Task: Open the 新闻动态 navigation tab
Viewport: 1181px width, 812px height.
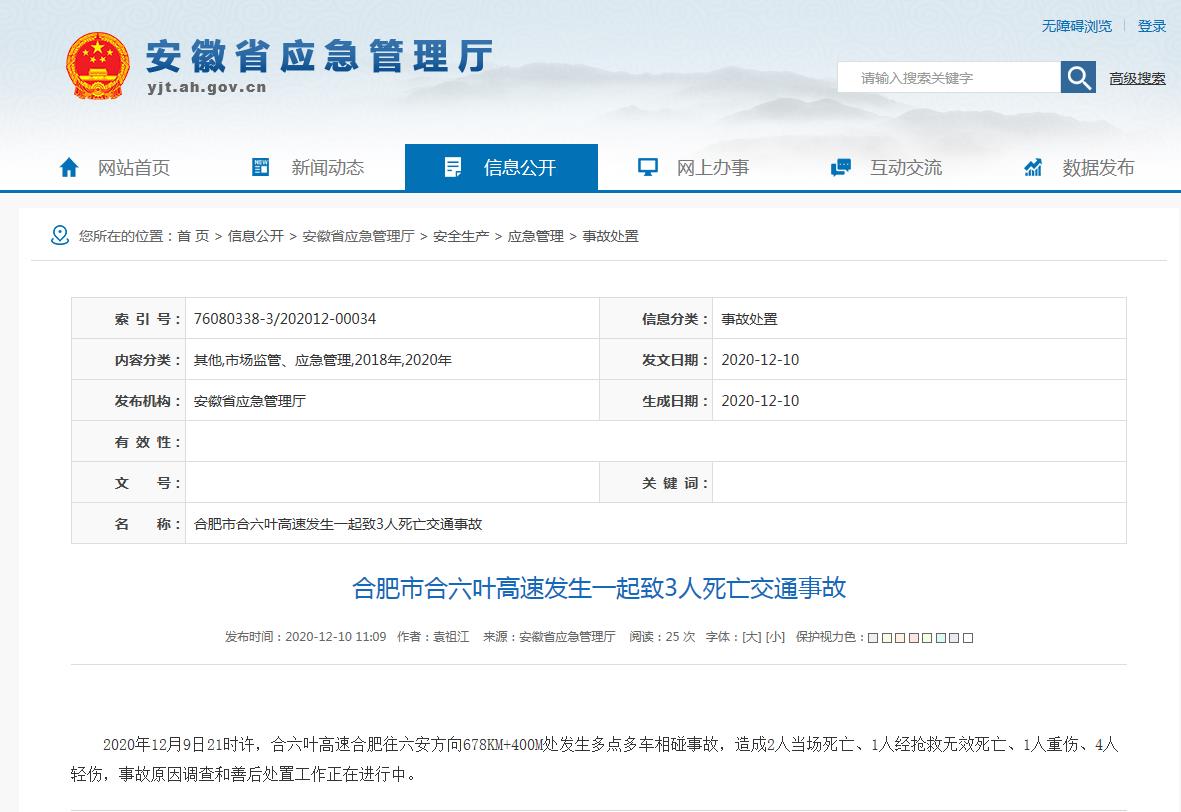Action: point(327,168)
